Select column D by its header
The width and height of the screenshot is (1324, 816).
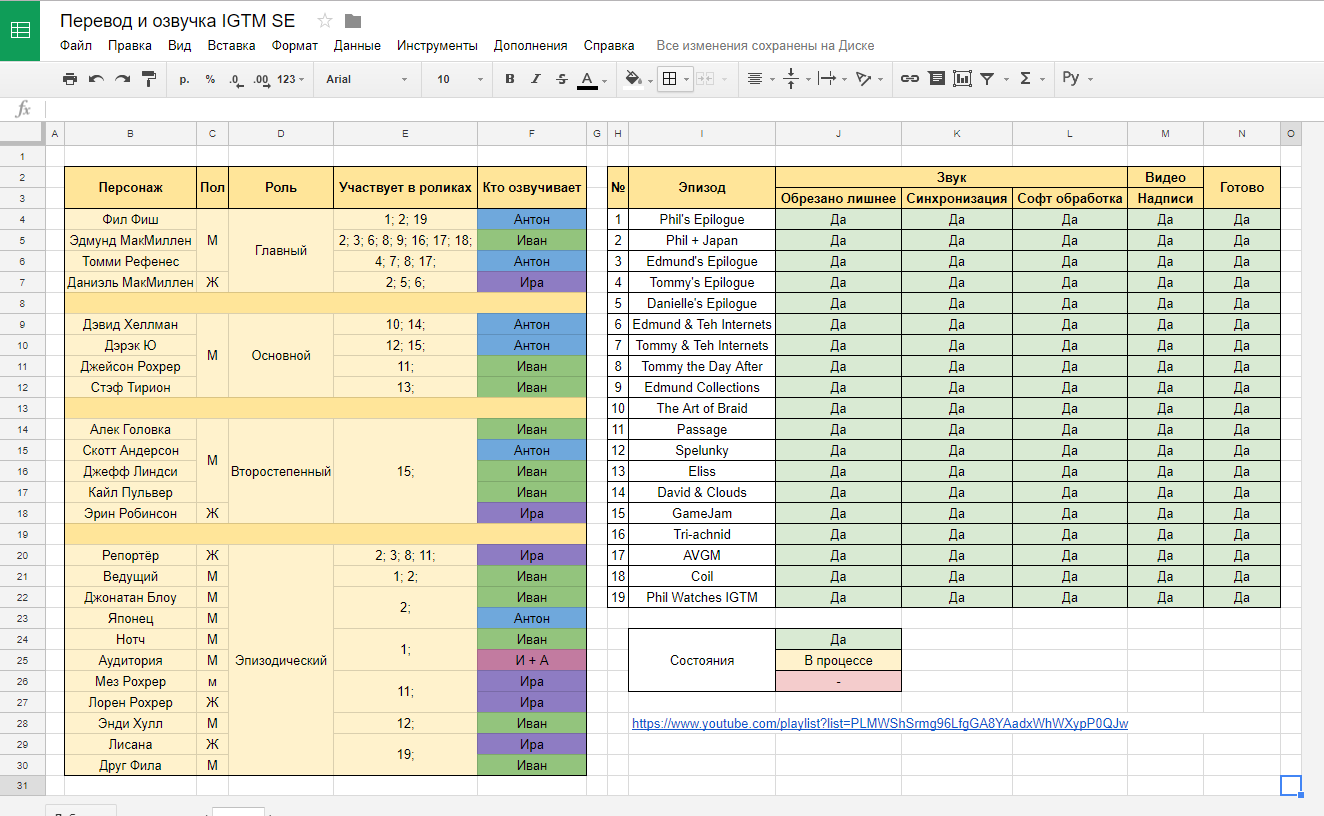[x=280, y=134]
